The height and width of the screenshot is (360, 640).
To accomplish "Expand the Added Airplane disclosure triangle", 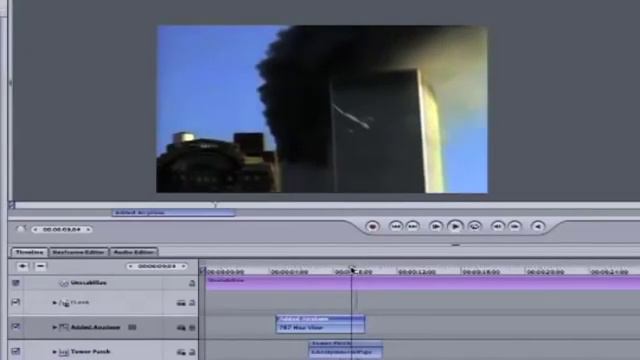I will pyautogui.click(x=54, y=327).
